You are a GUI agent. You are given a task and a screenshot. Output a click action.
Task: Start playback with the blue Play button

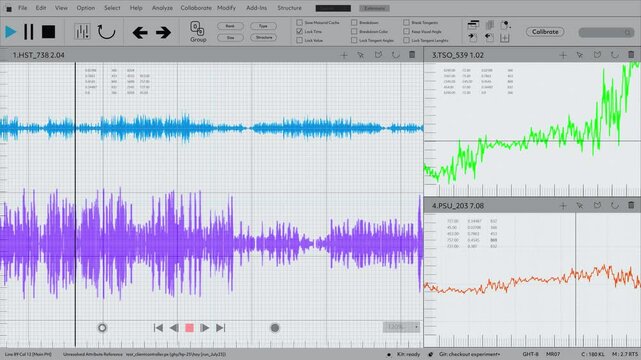point(11,32)
